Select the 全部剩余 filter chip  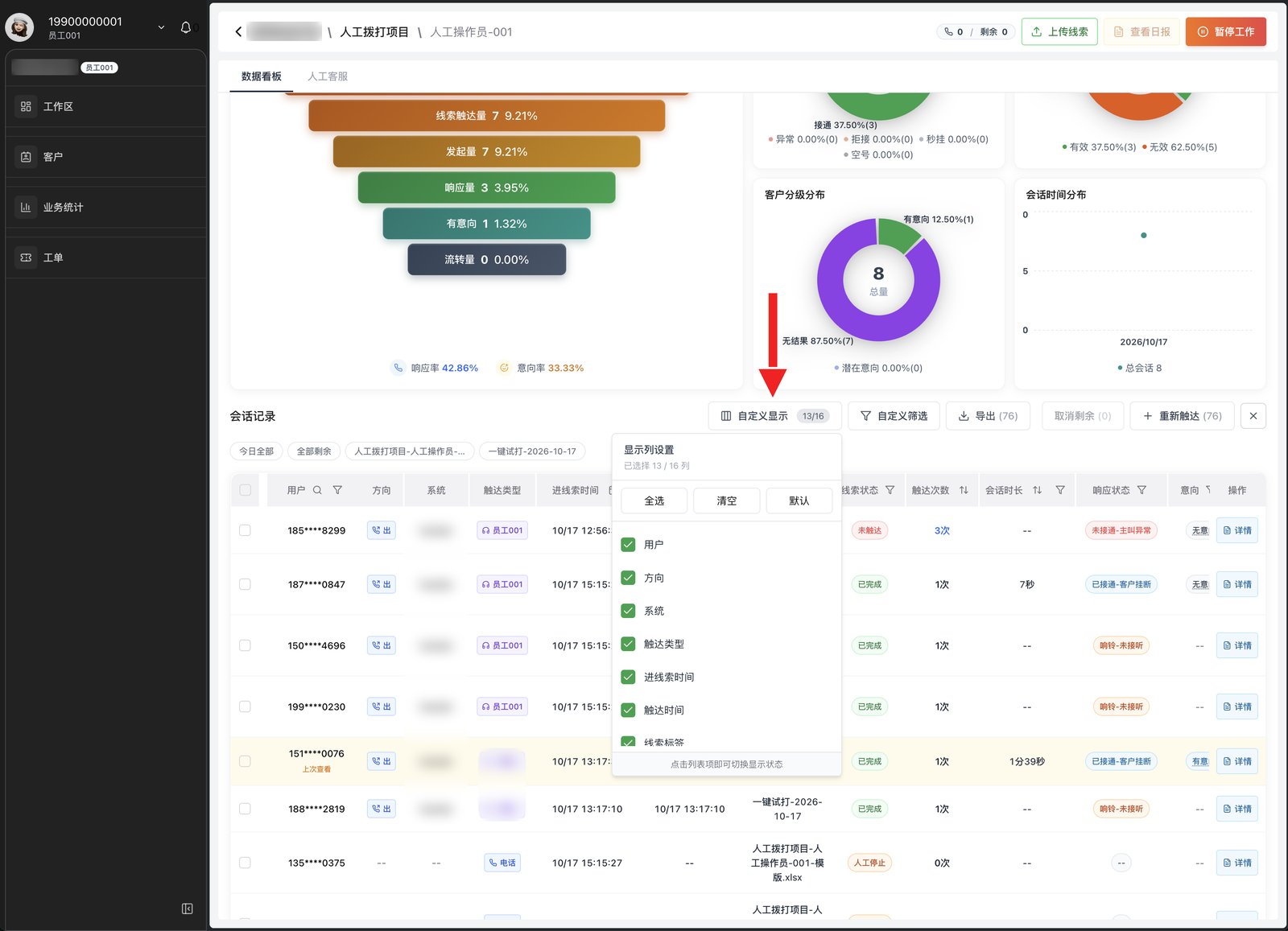tap(314, 451)
